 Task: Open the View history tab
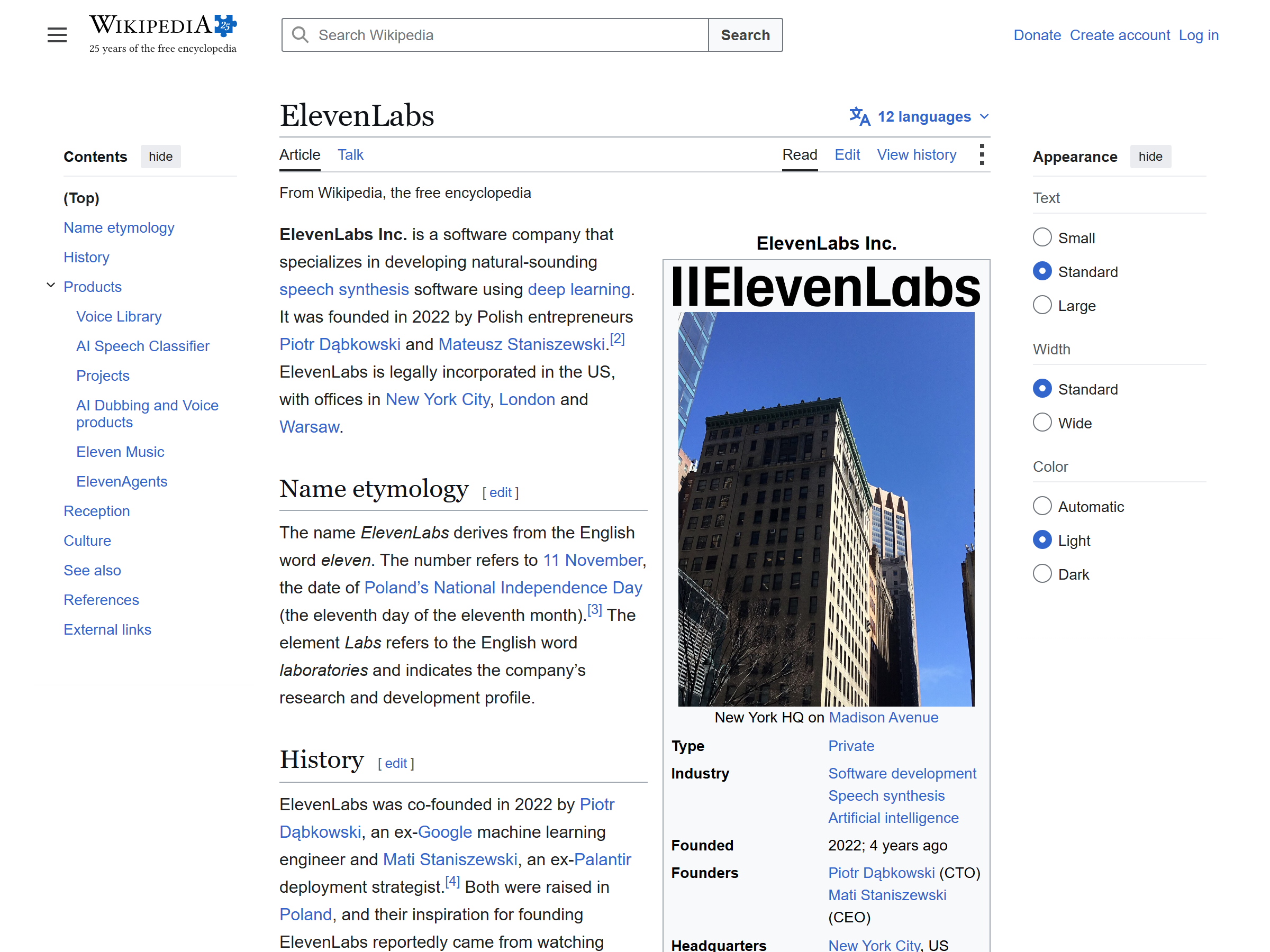pos(917,155)
